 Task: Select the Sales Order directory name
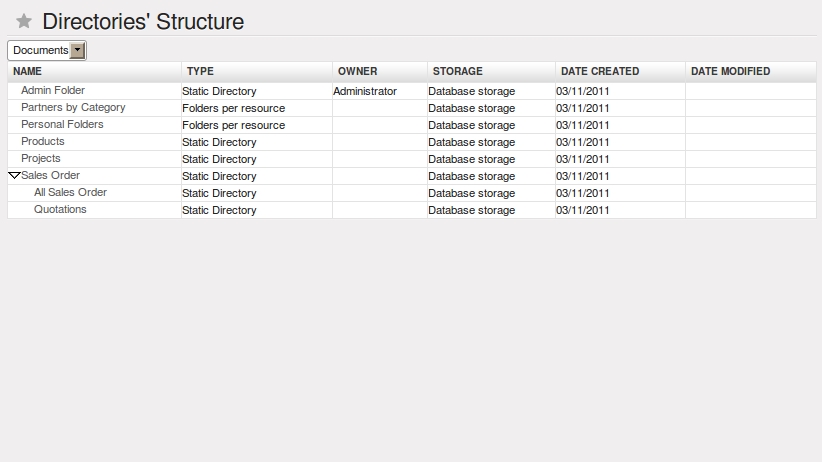tap(50, 175)
